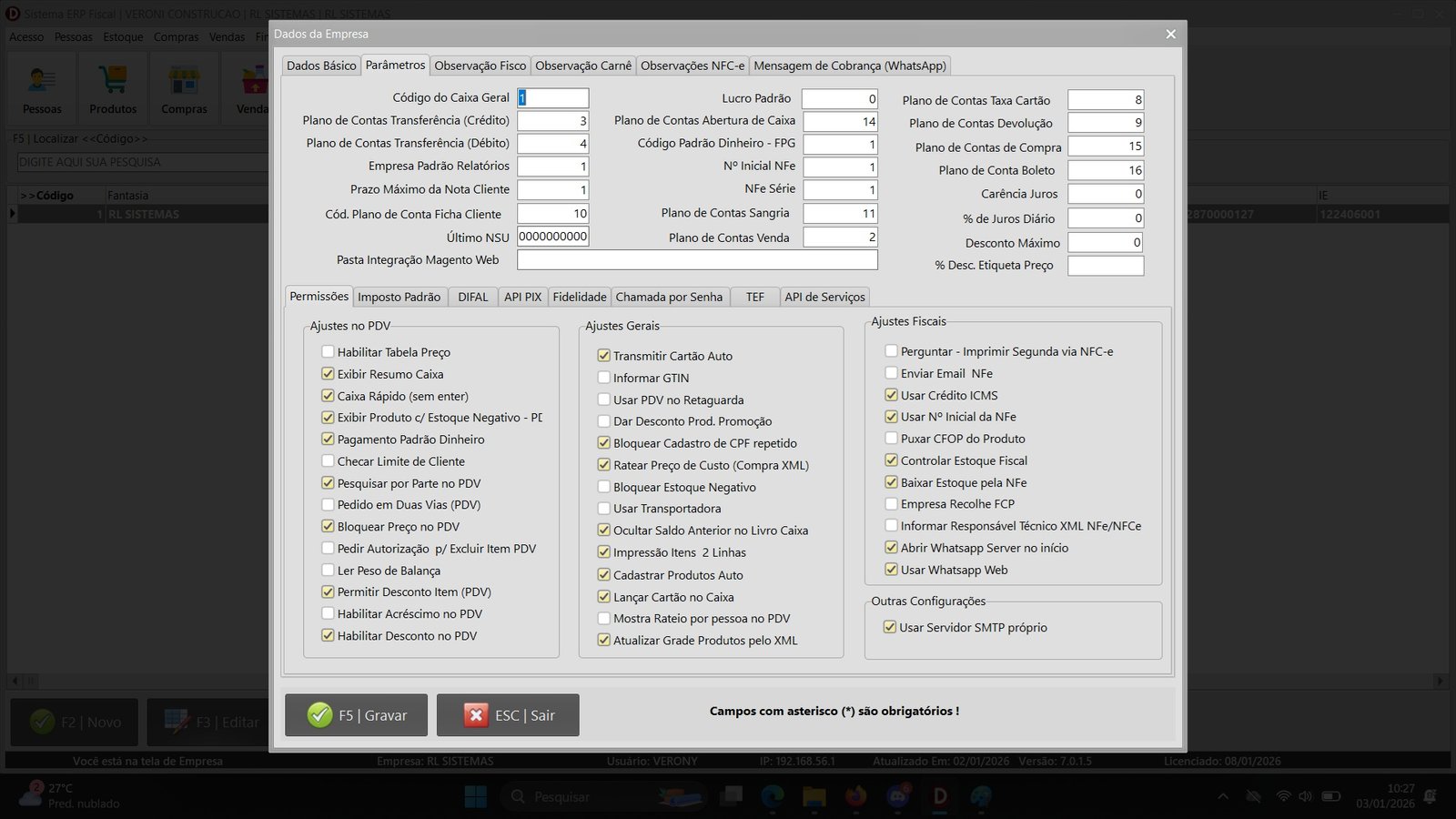The width and height of the screenshot is (1456, 819).
Task: Select the API PIX tab
Action: point(522,297)
